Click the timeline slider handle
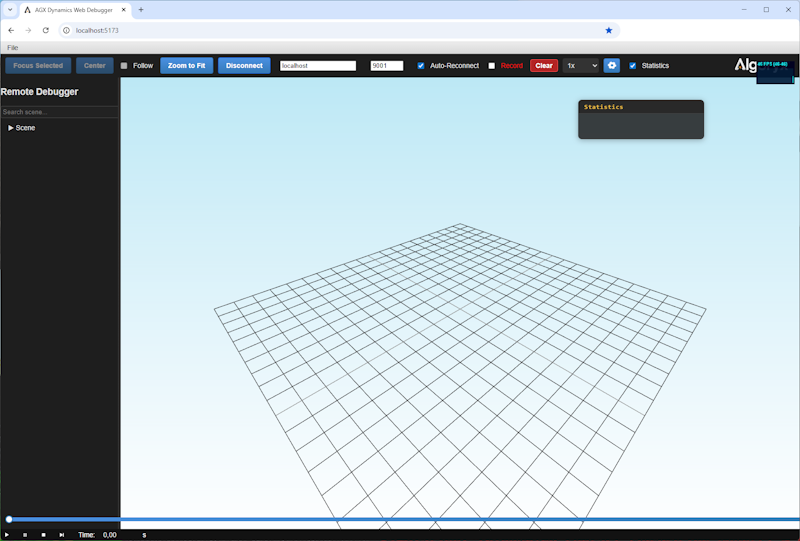 coord(9,519)
